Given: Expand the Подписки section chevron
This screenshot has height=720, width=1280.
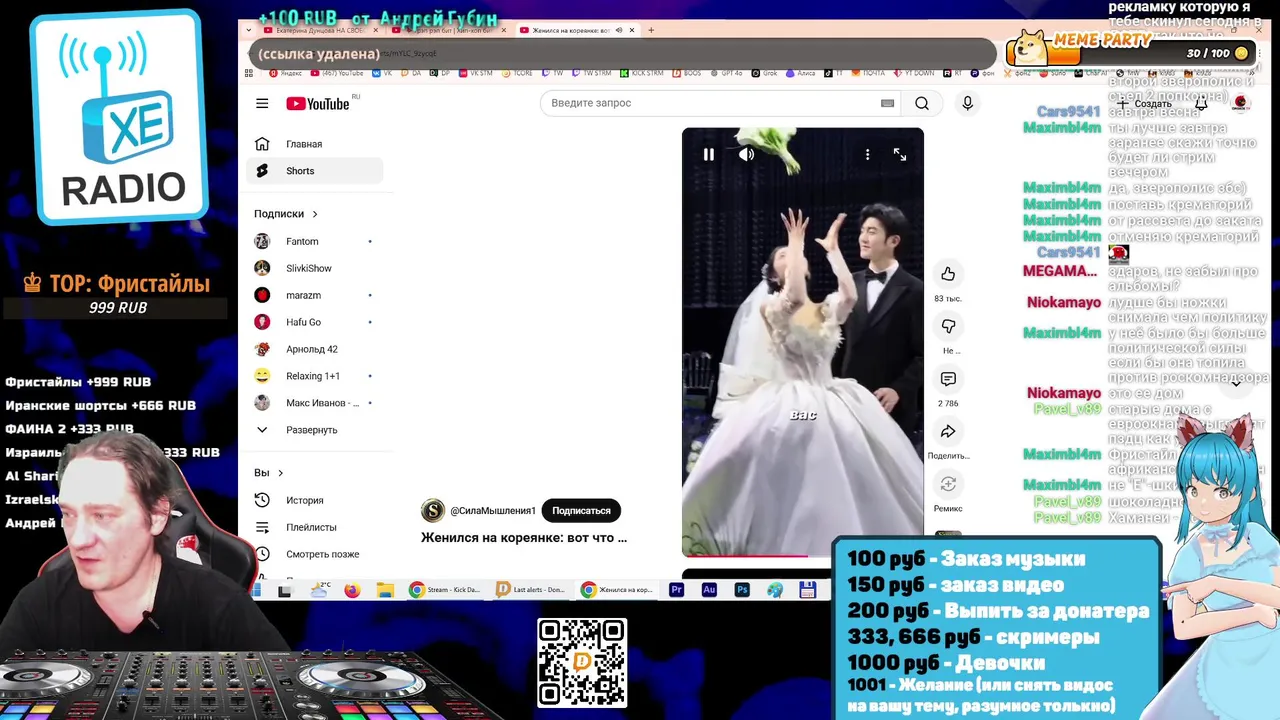Looking at the screenshot, I should [x=315, y=214].
